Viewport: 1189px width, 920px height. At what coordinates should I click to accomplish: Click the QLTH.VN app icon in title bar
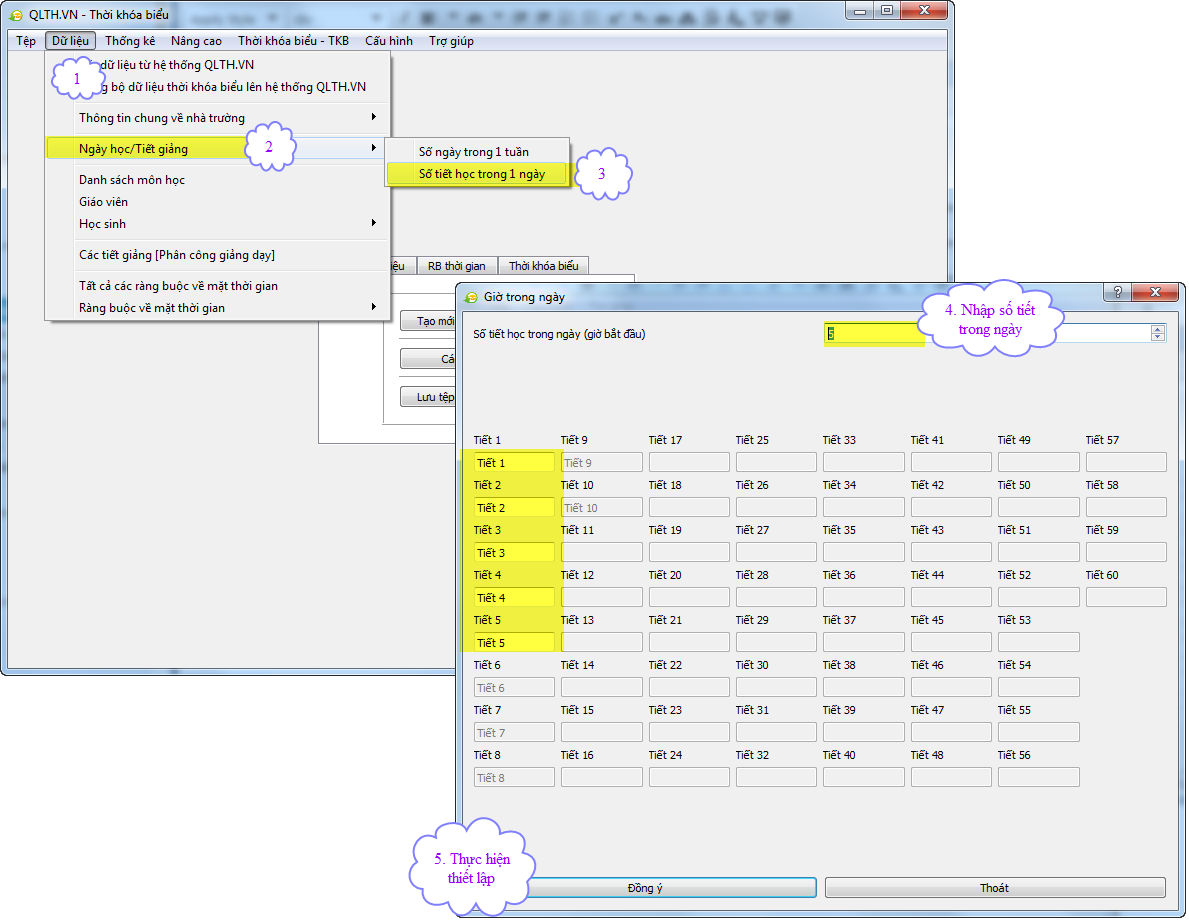coord(16,15)
